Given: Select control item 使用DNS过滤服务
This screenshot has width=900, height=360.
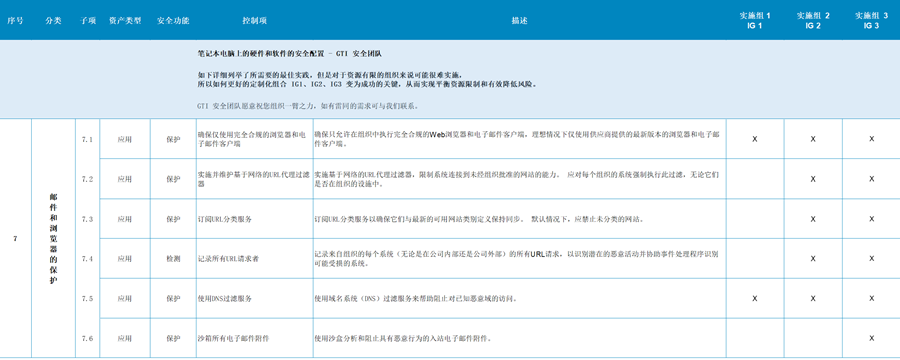Looking at the screenshot, I should click(224, 299).
